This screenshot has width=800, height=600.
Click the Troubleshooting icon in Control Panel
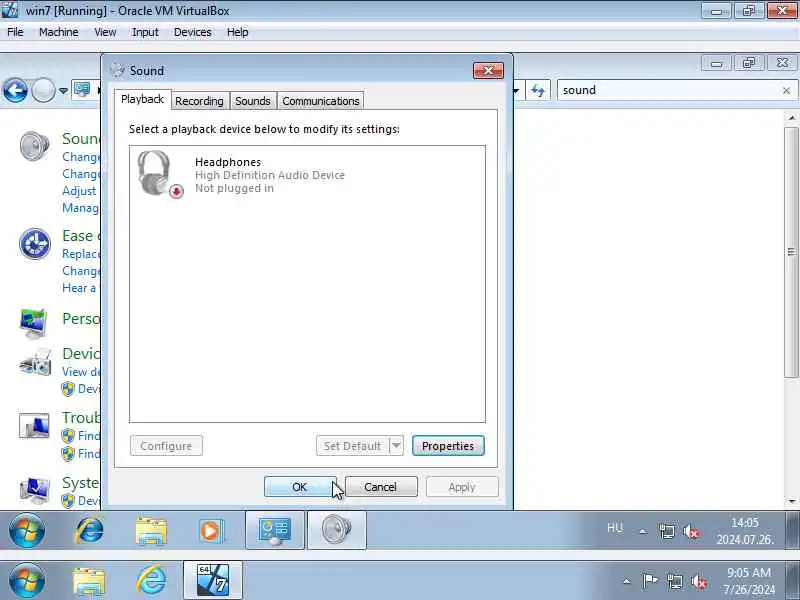pos(34,426)
